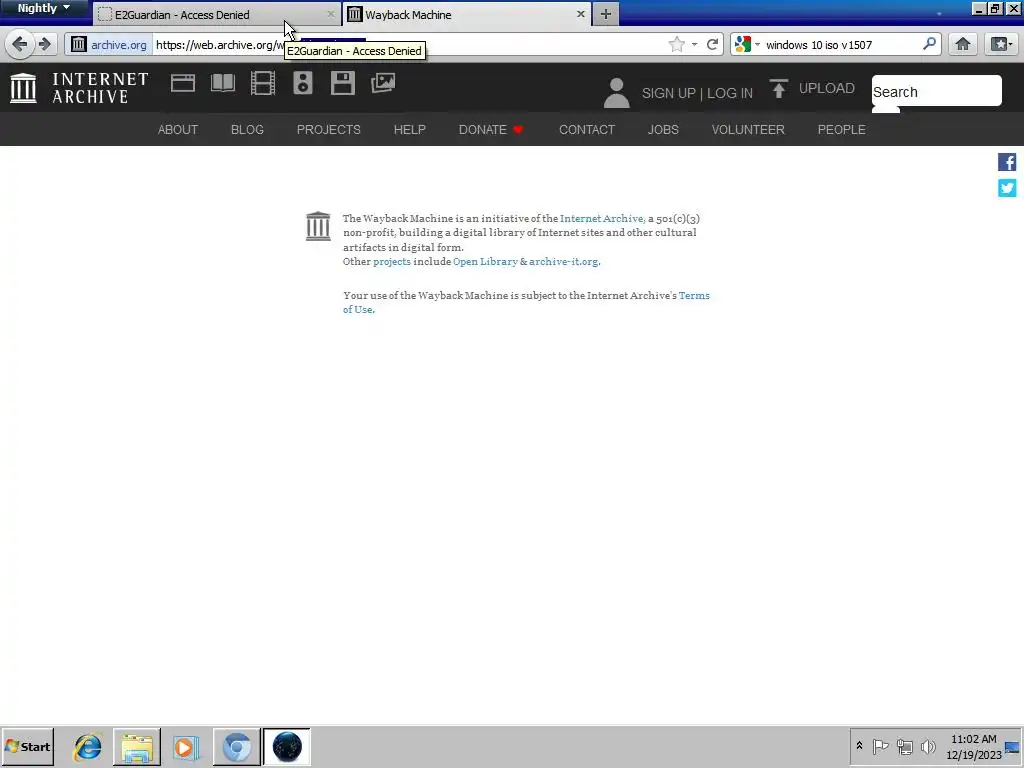This screenshot has width=1024, height=768.
Task: Launch Internet Explorer from taskbar
Action: click(87, 746)
